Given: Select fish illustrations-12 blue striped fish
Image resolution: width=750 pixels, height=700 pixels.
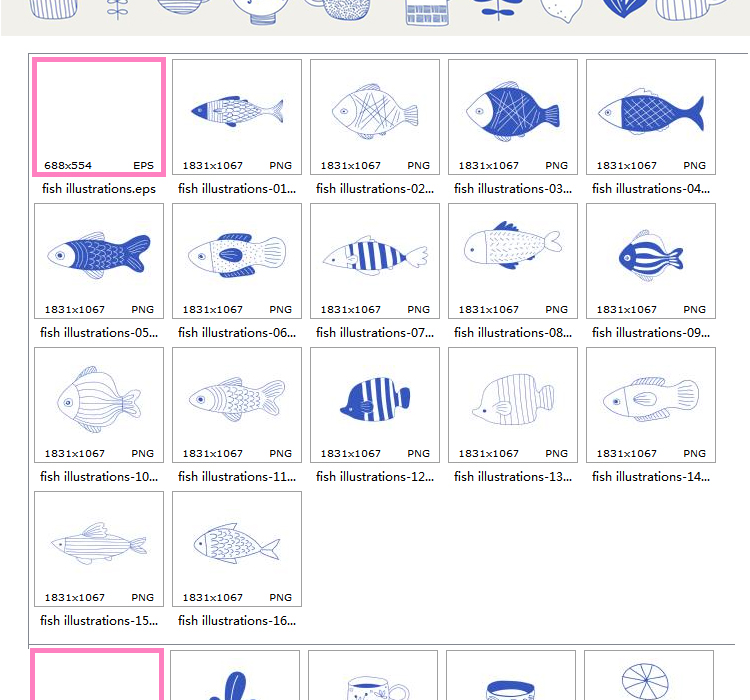Looking at the screenshot, I should point(375,405).
